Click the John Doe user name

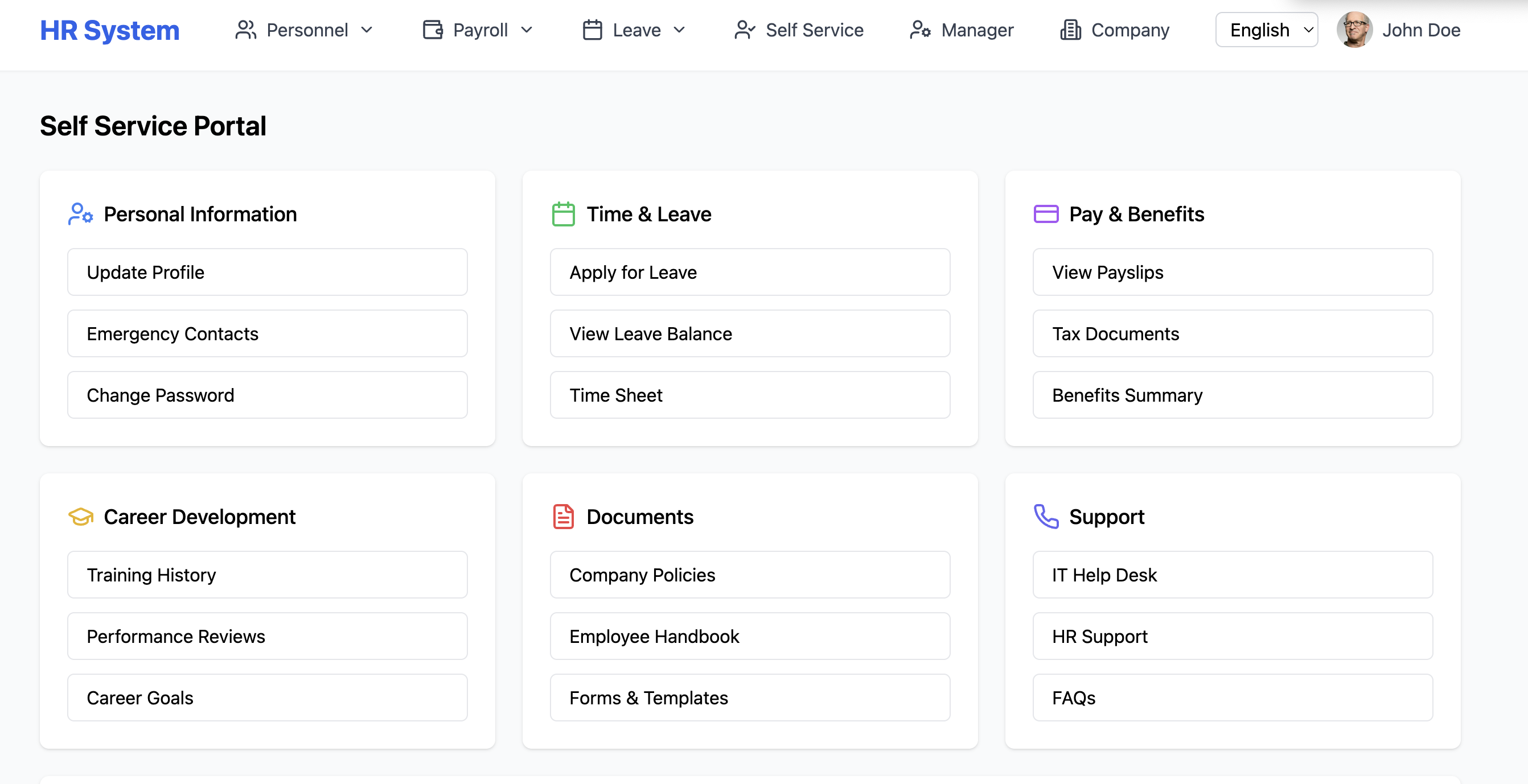[x=1422, y=30]
